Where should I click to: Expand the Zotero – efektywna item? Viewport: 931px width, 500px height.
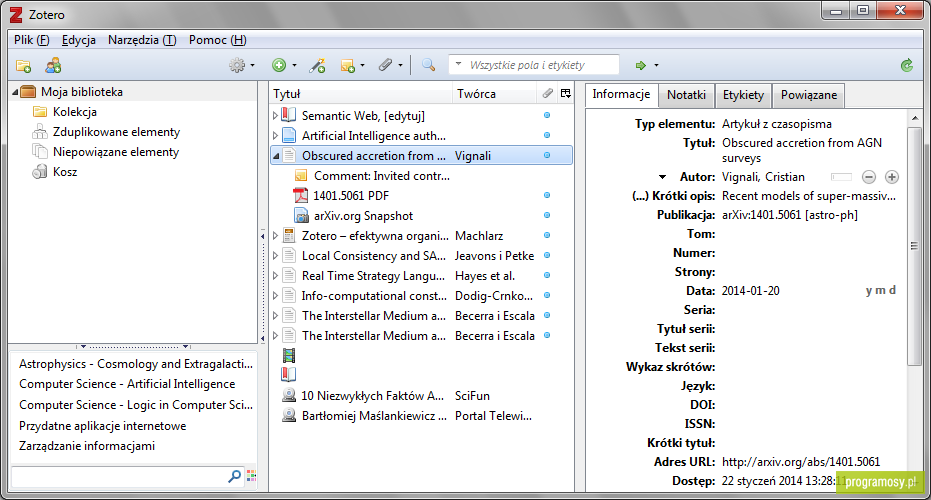coord(275,236)
